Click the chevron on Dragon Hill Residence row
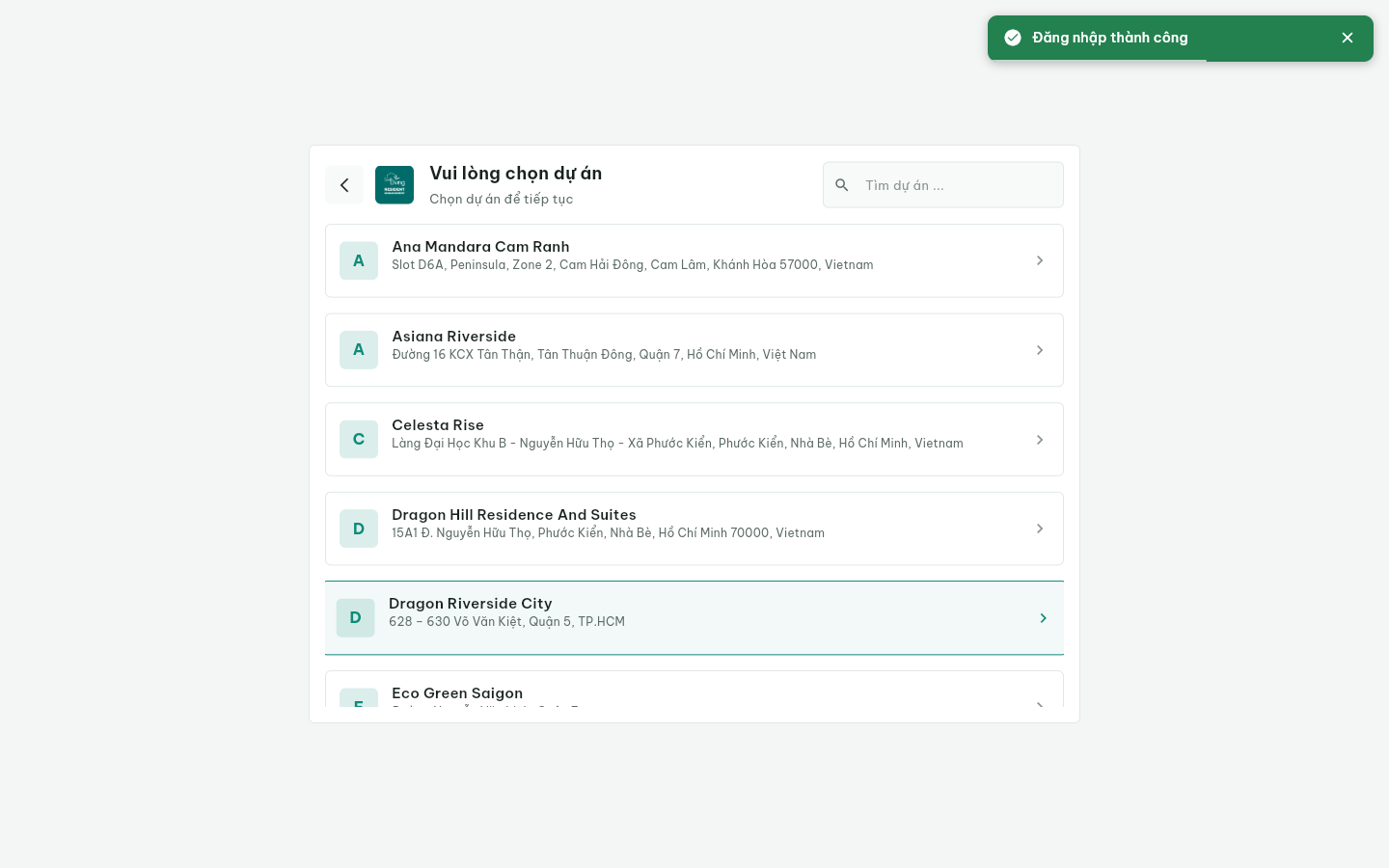This screenshot has height=868, width=1389. click(1040, 529)
